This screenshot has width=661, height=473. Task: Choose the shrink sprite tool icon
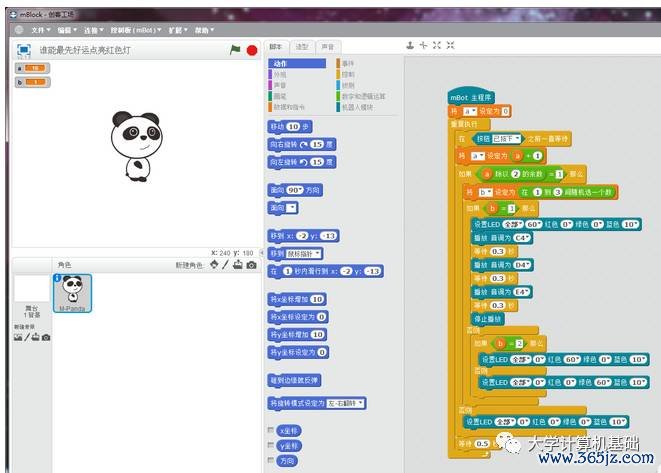[x=451, y=46]
